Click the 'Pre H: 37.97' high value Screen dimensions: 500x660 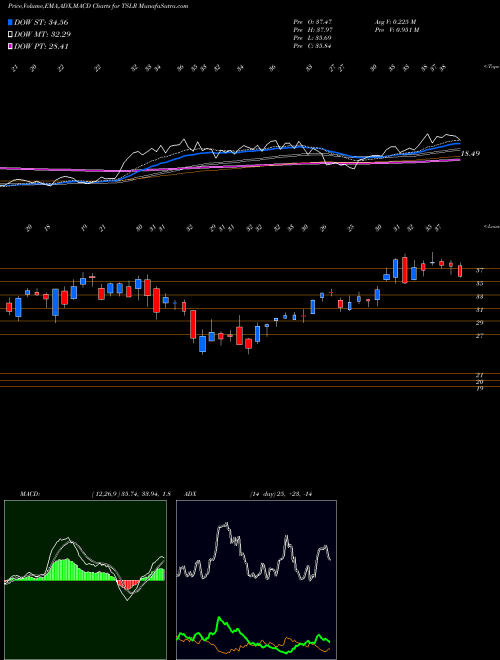313,30
